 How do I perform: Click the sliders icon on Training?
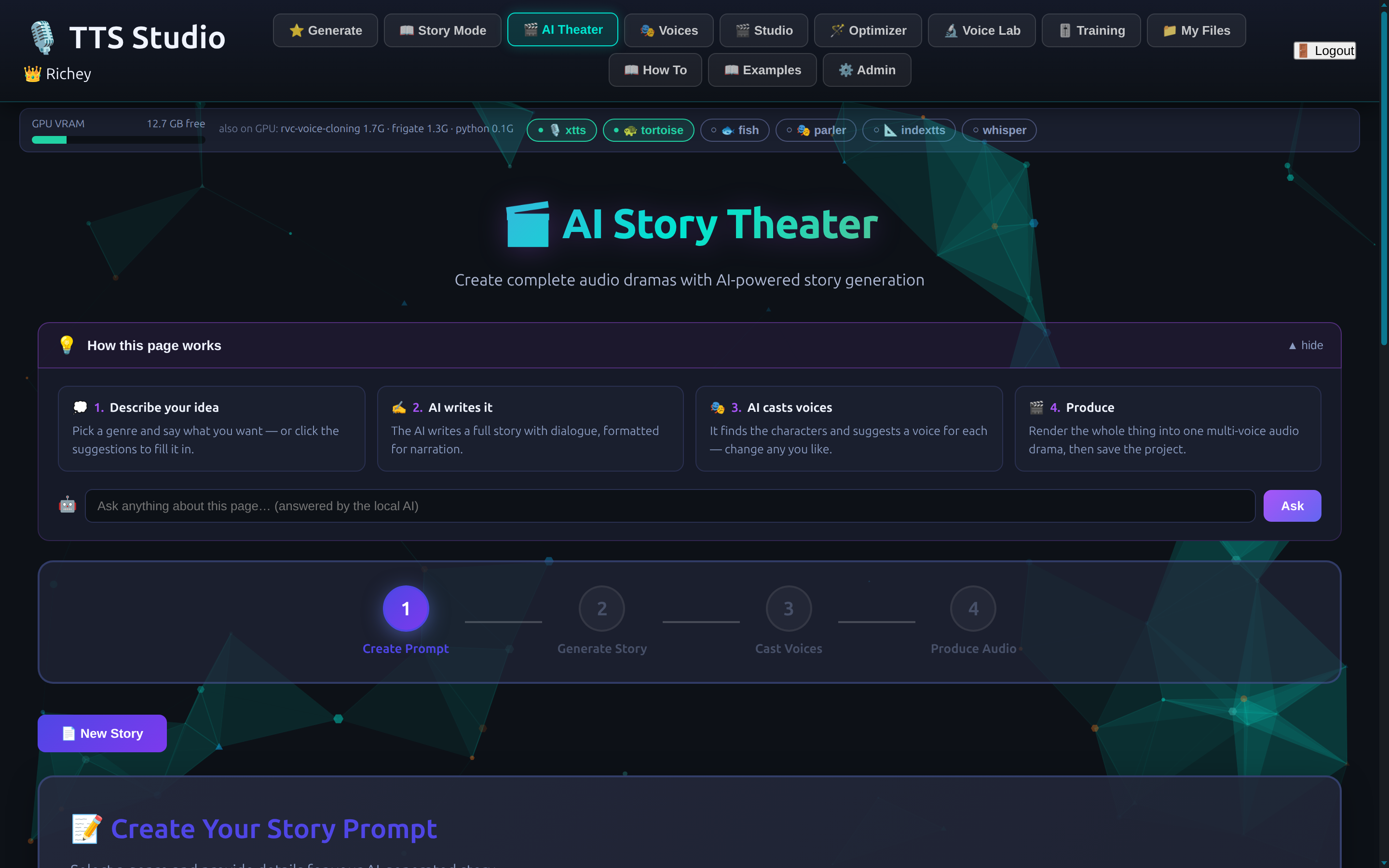pos(1065,30)
